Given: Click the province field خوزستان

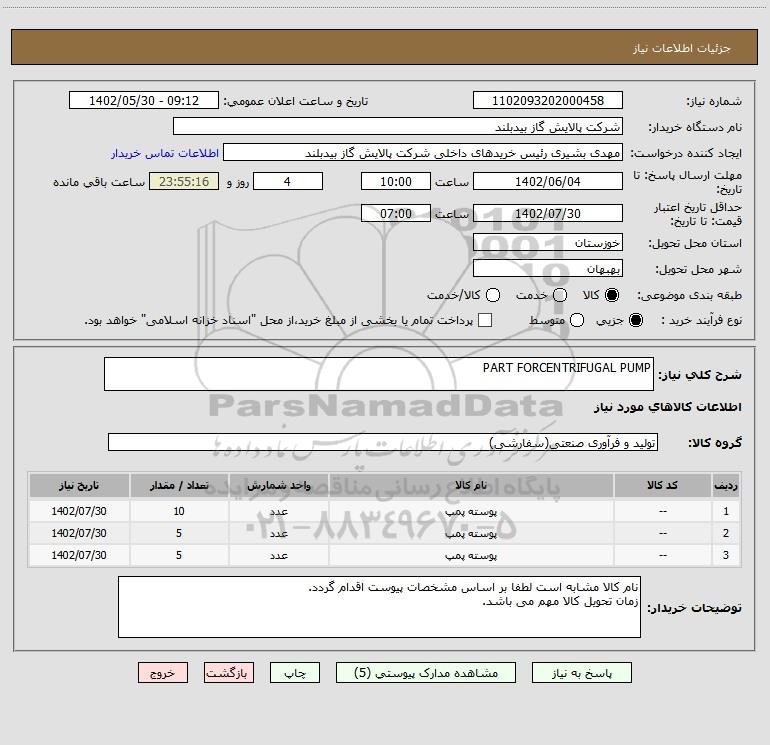Looking at the screenshot, I should tap(548, 242).
